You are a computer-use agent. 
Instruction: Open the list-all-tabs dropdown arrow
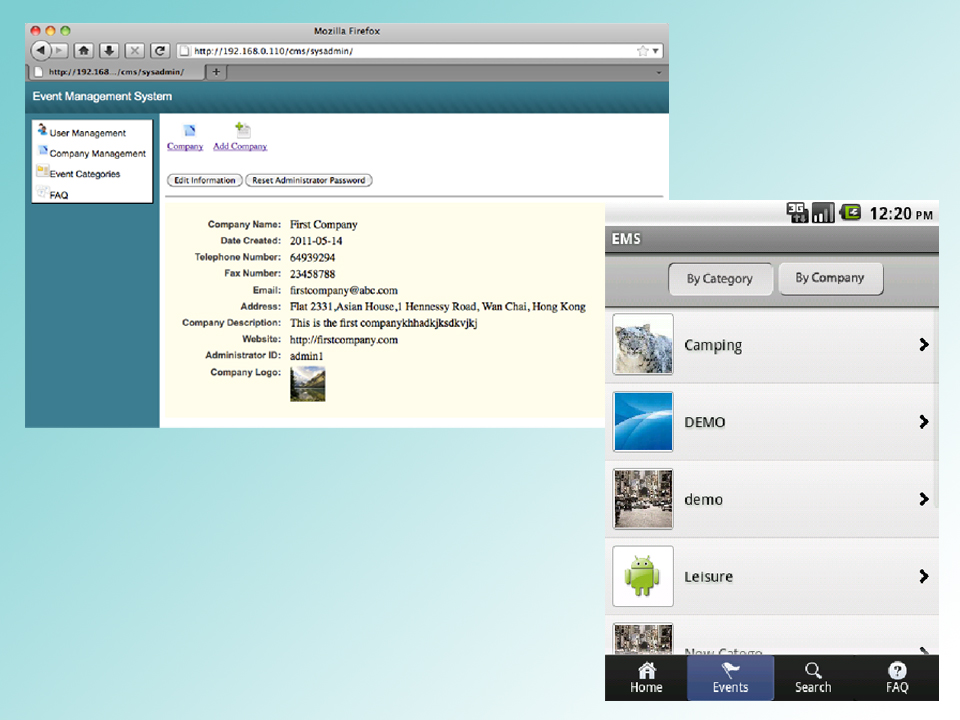click(x=659, y=72)
